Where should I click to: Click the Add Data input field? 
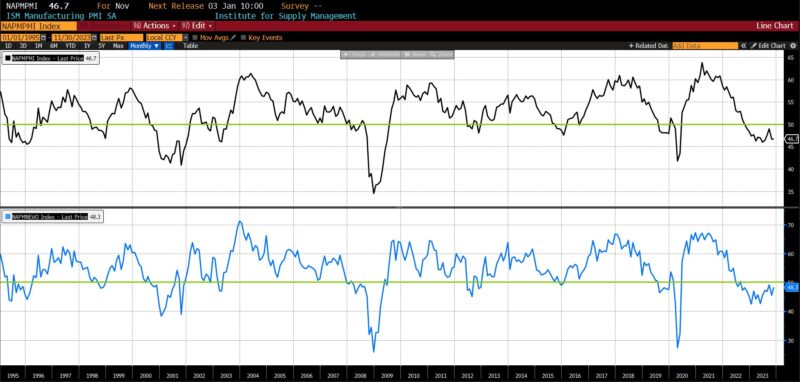[x=705, y=45]
